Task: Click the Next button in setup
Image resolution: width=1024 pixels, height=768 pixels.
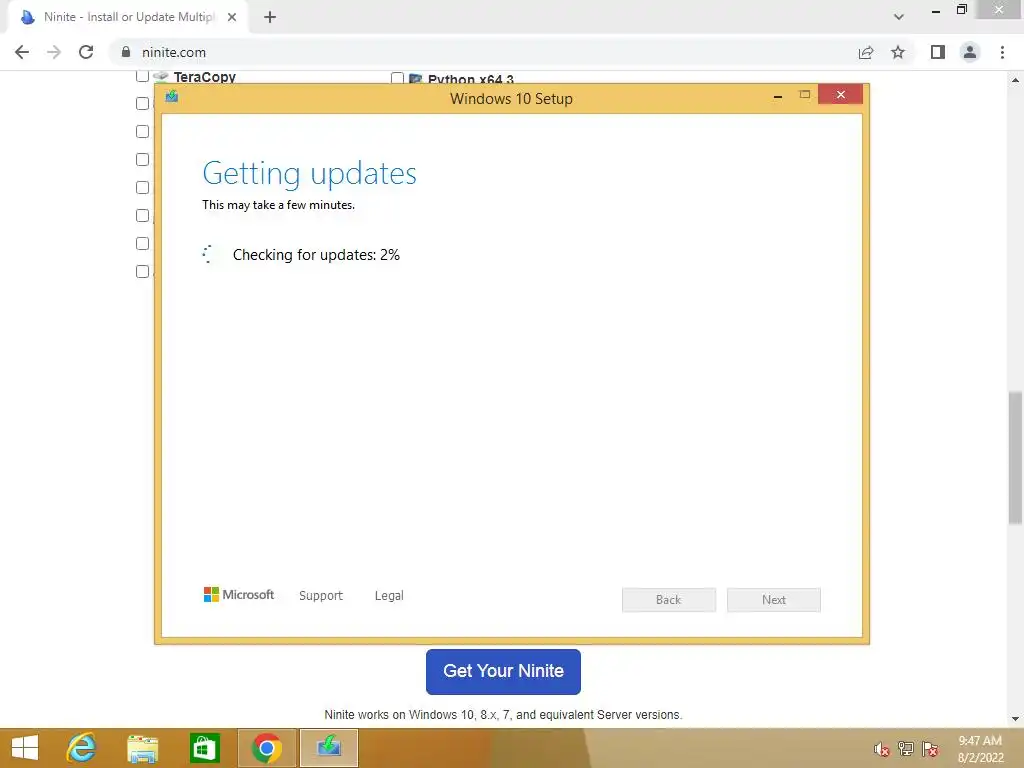Action: [x=774, y=600]
